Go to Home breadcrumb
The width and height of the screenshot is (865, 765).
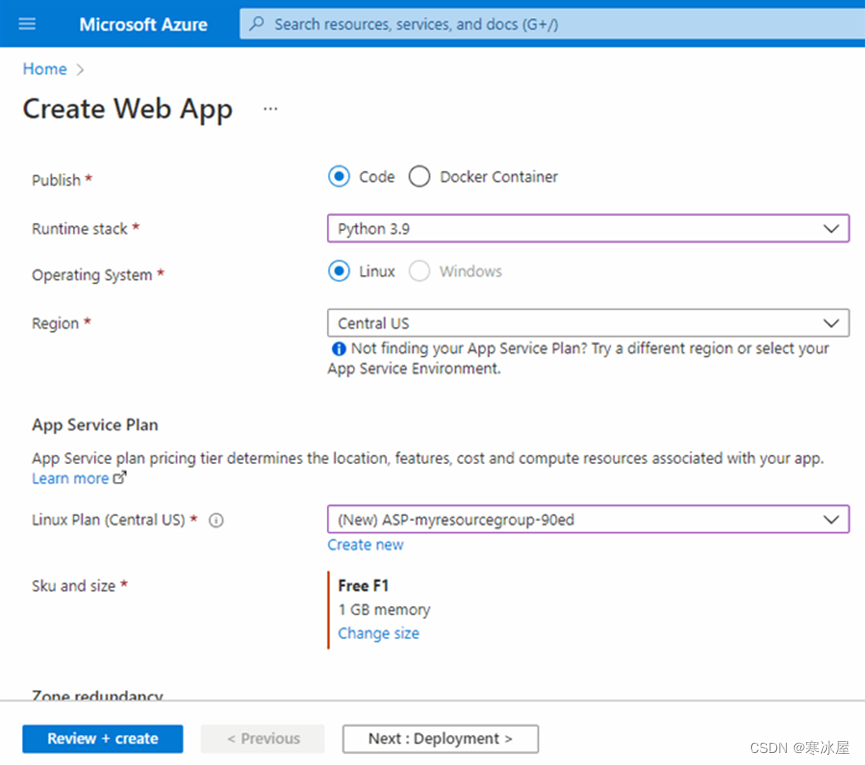[x=45, y=69]
